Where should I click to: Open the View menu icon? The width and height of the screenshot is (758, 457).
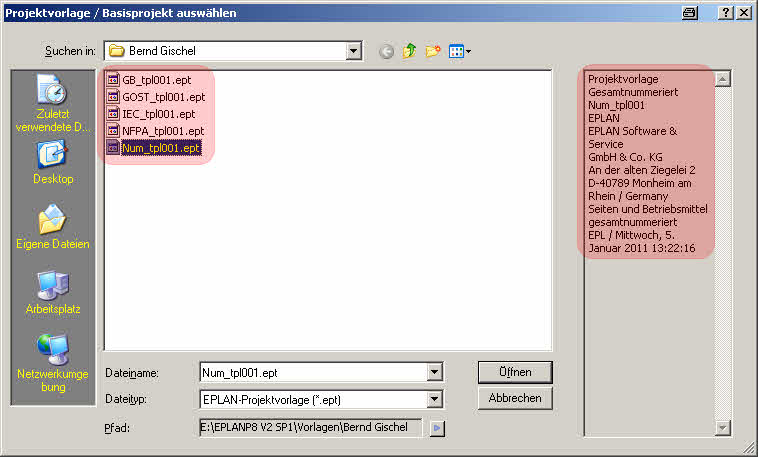(x=459, y=51)
